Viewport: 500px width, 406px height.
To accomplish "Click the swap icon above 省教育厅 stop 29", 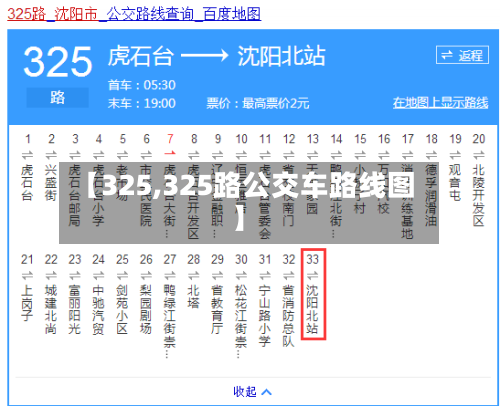I will (217, 276).
